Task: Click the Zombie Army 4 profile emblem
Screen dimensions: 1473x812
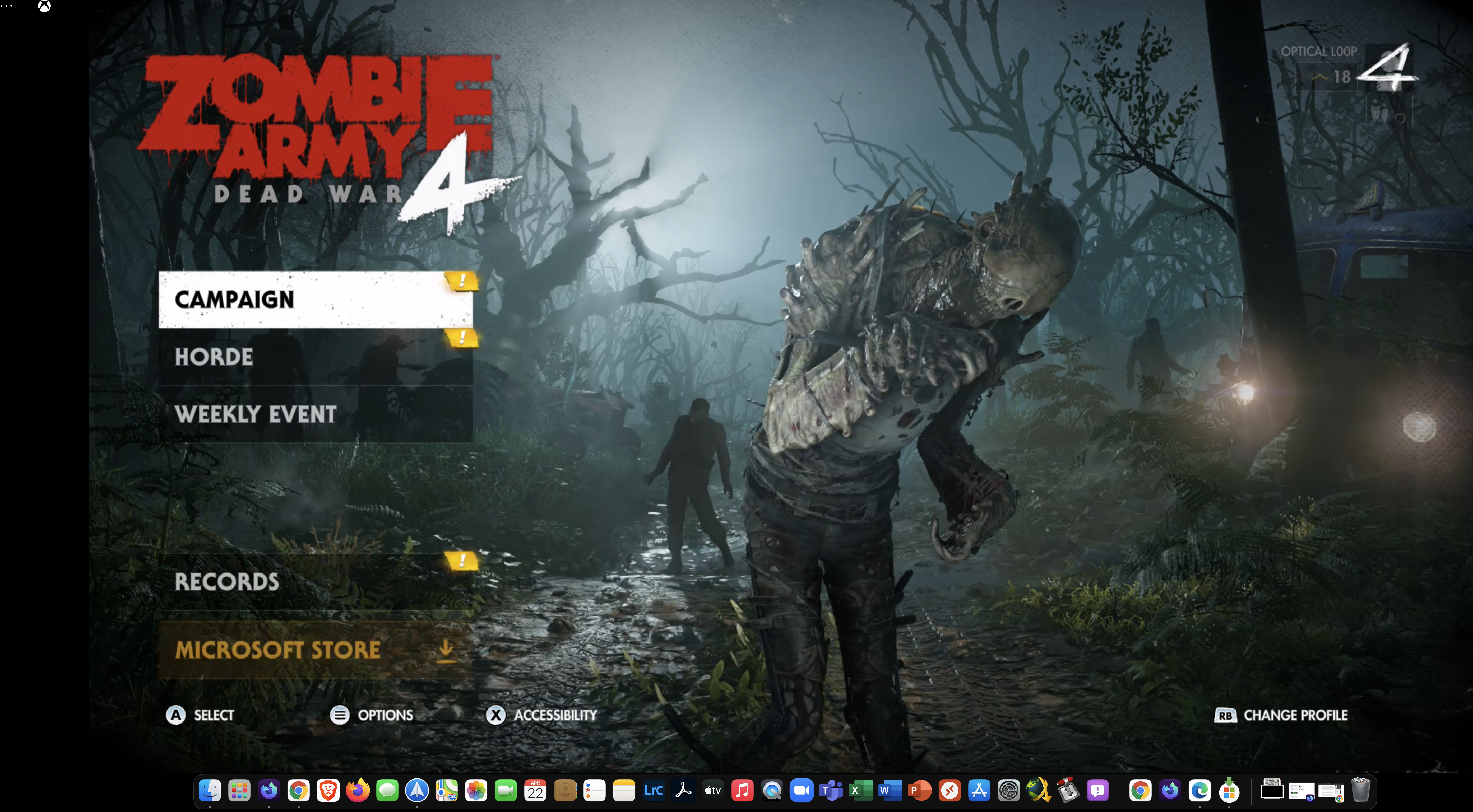Action: (1388, 67)
